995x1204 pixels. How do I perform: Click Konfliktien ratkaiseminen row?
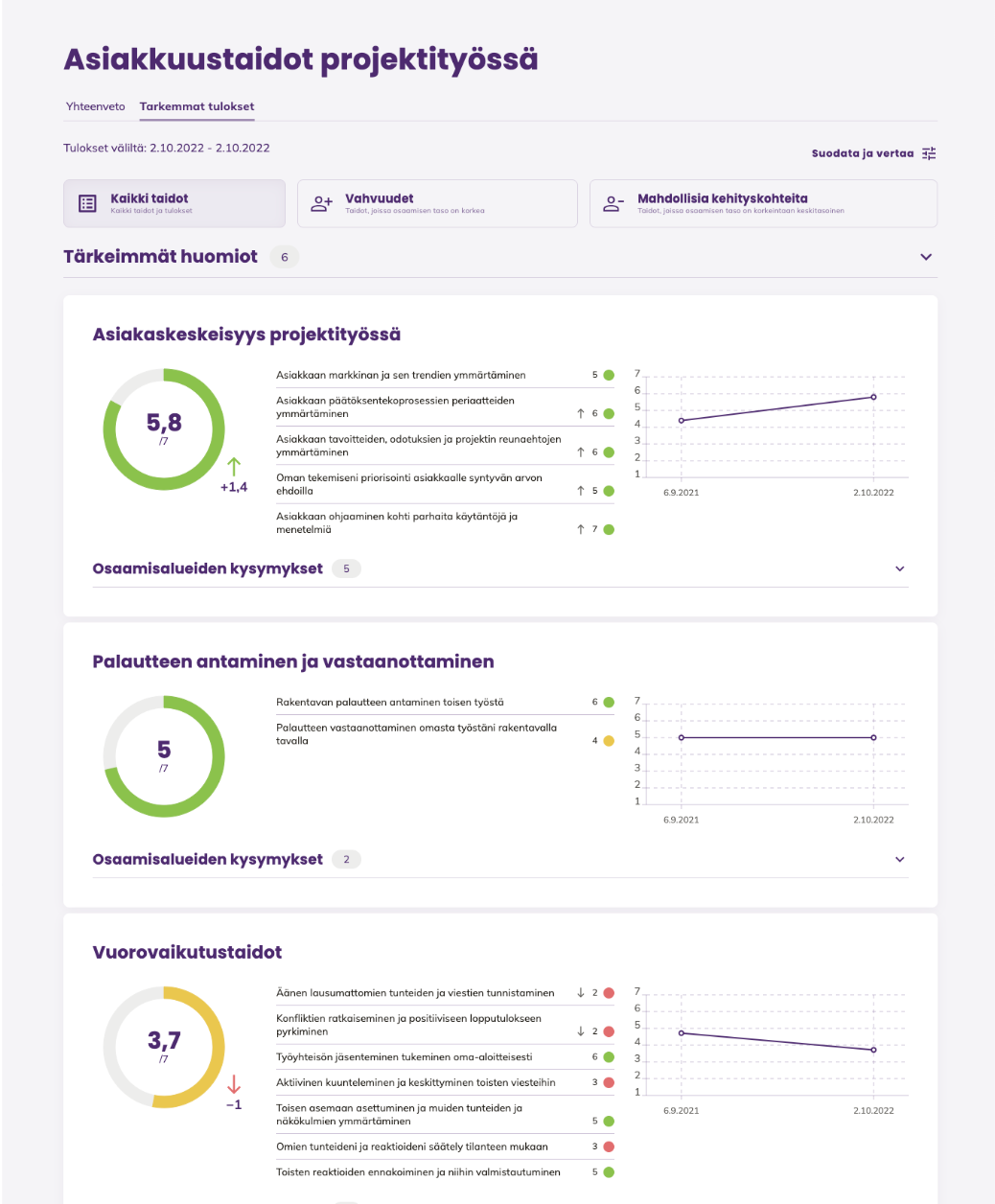(445, 1025)
